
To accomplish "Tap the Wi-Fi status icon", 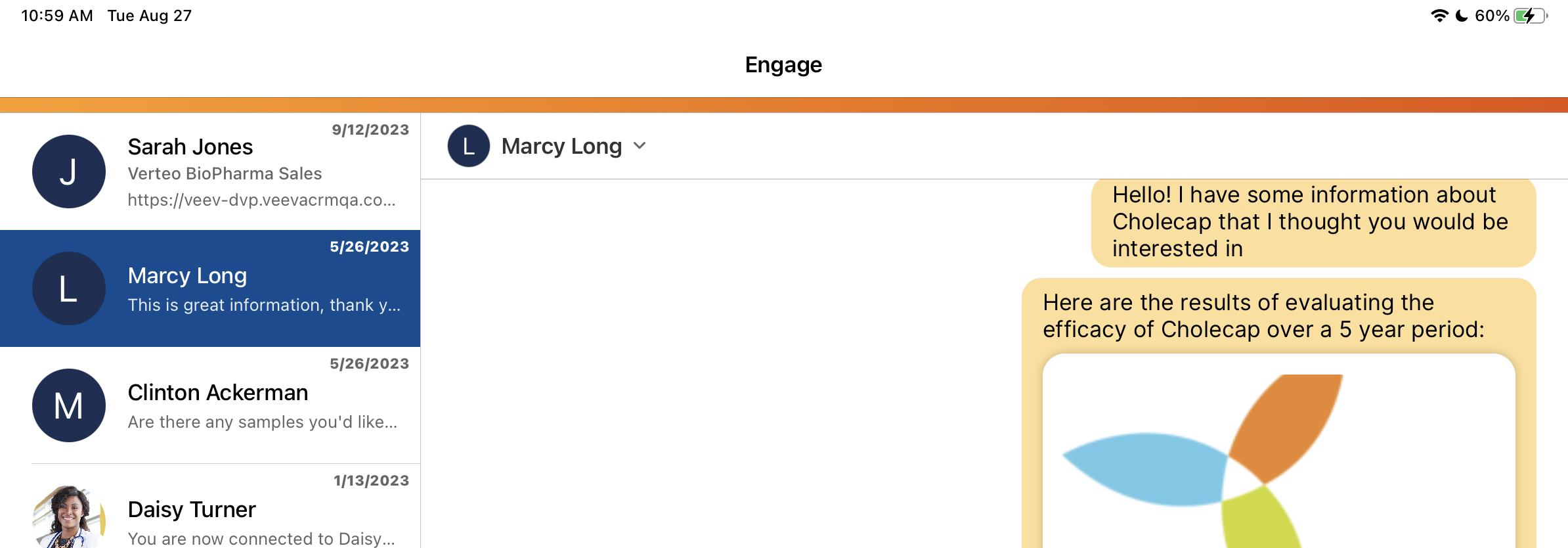I will pyautogui.click(x=1439, y=16).
